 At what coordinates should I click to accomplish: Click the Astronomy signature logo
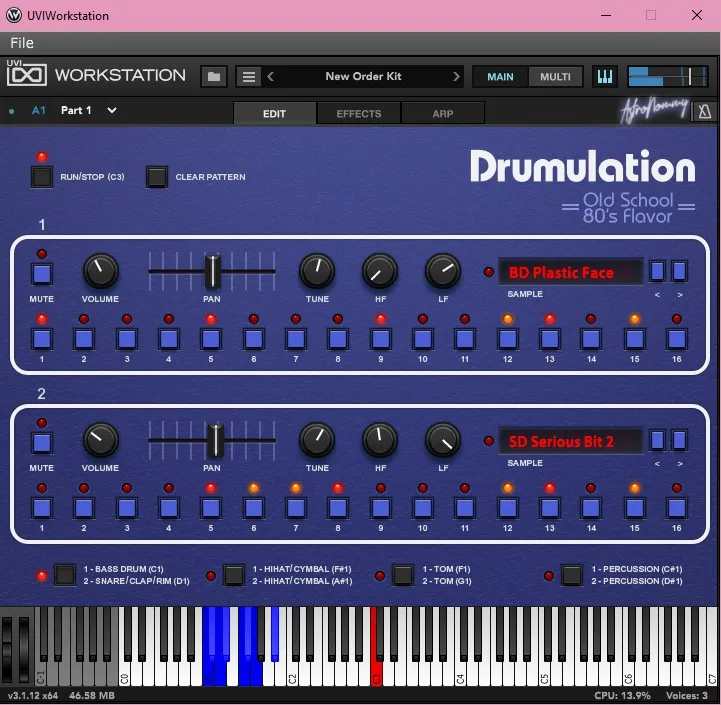tap(655, 110)
